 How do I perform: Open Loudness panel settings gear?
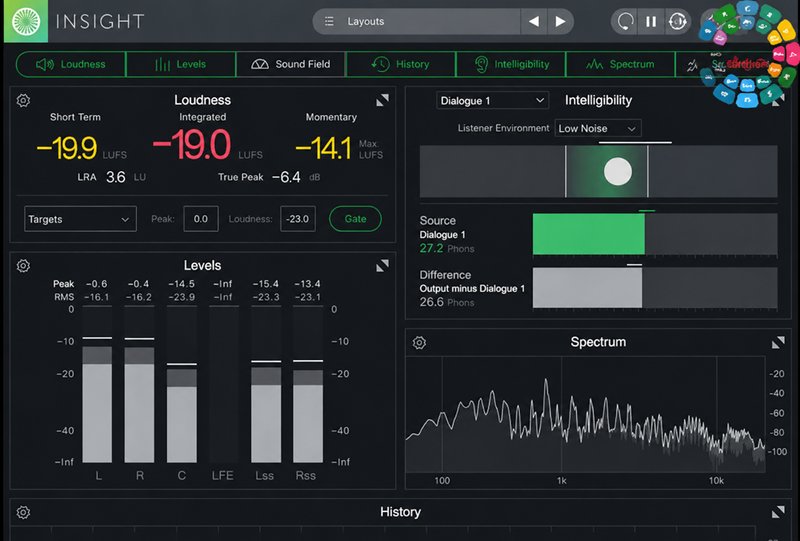coord(23,101)
